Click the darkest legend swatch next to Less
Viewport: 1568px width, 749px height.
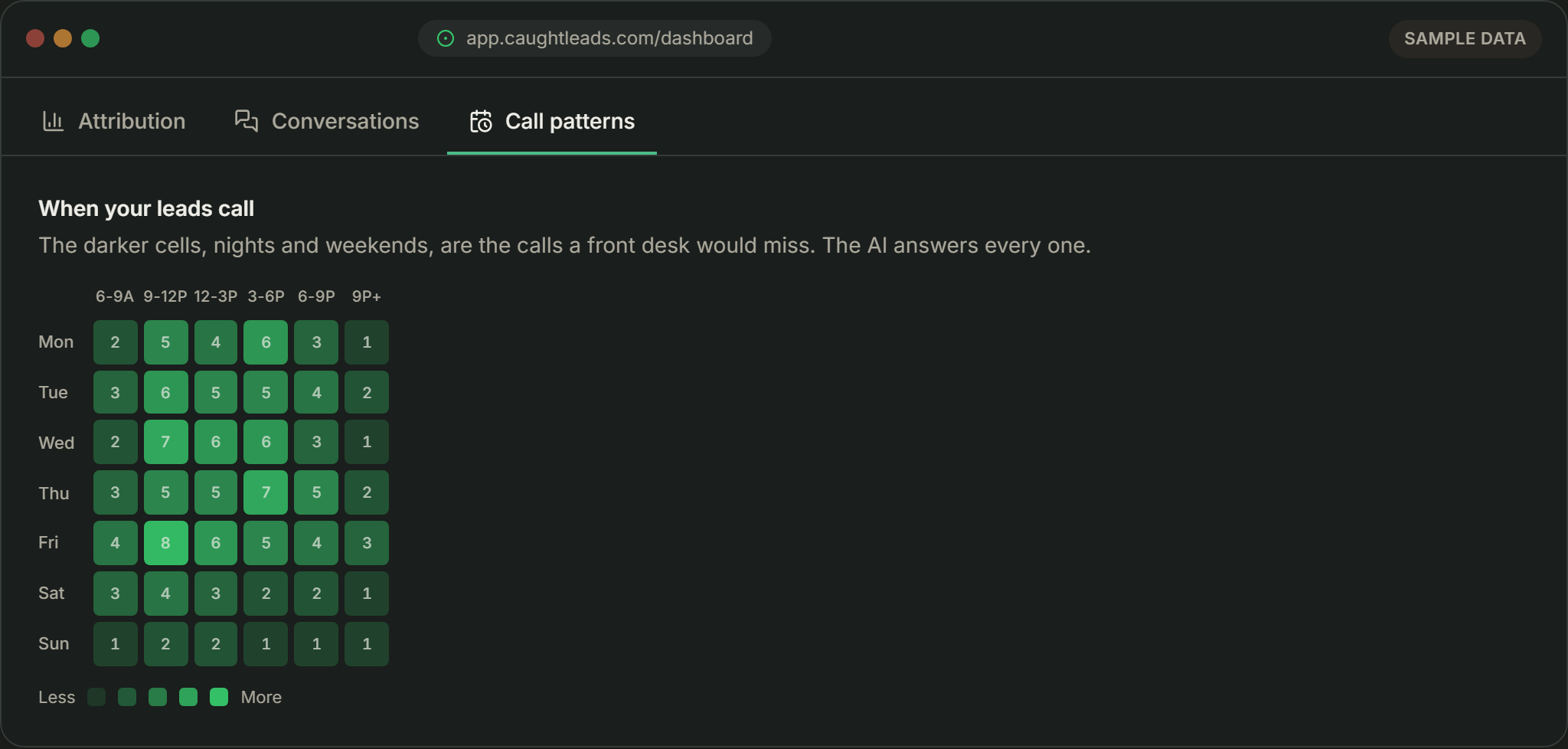pos(96,697)
